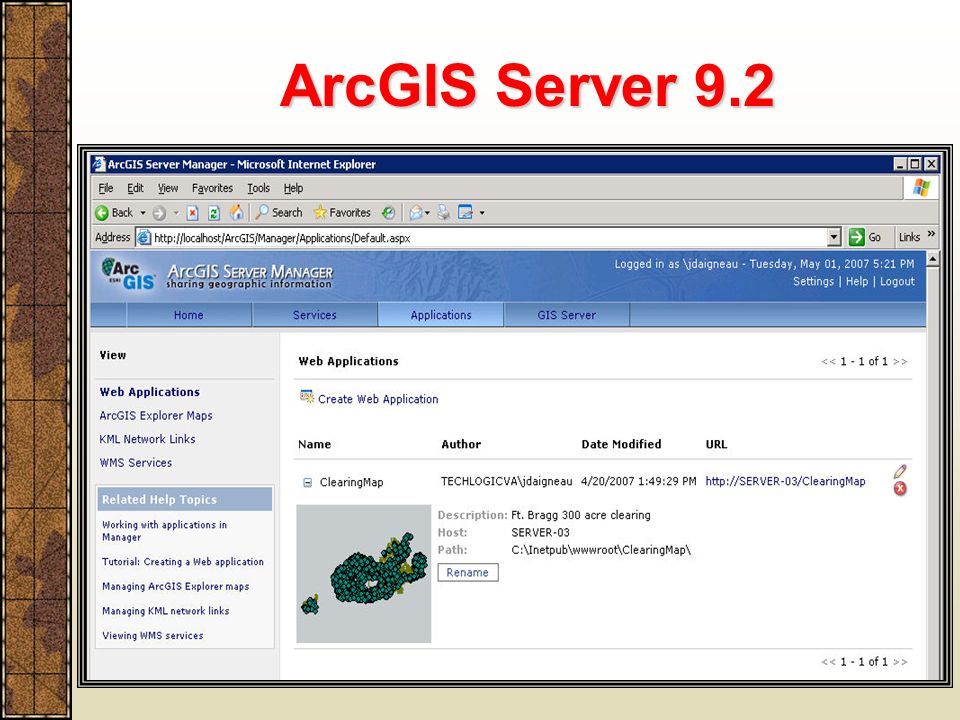Click the Home page icon in the browser toolbar

click(236, 212)
